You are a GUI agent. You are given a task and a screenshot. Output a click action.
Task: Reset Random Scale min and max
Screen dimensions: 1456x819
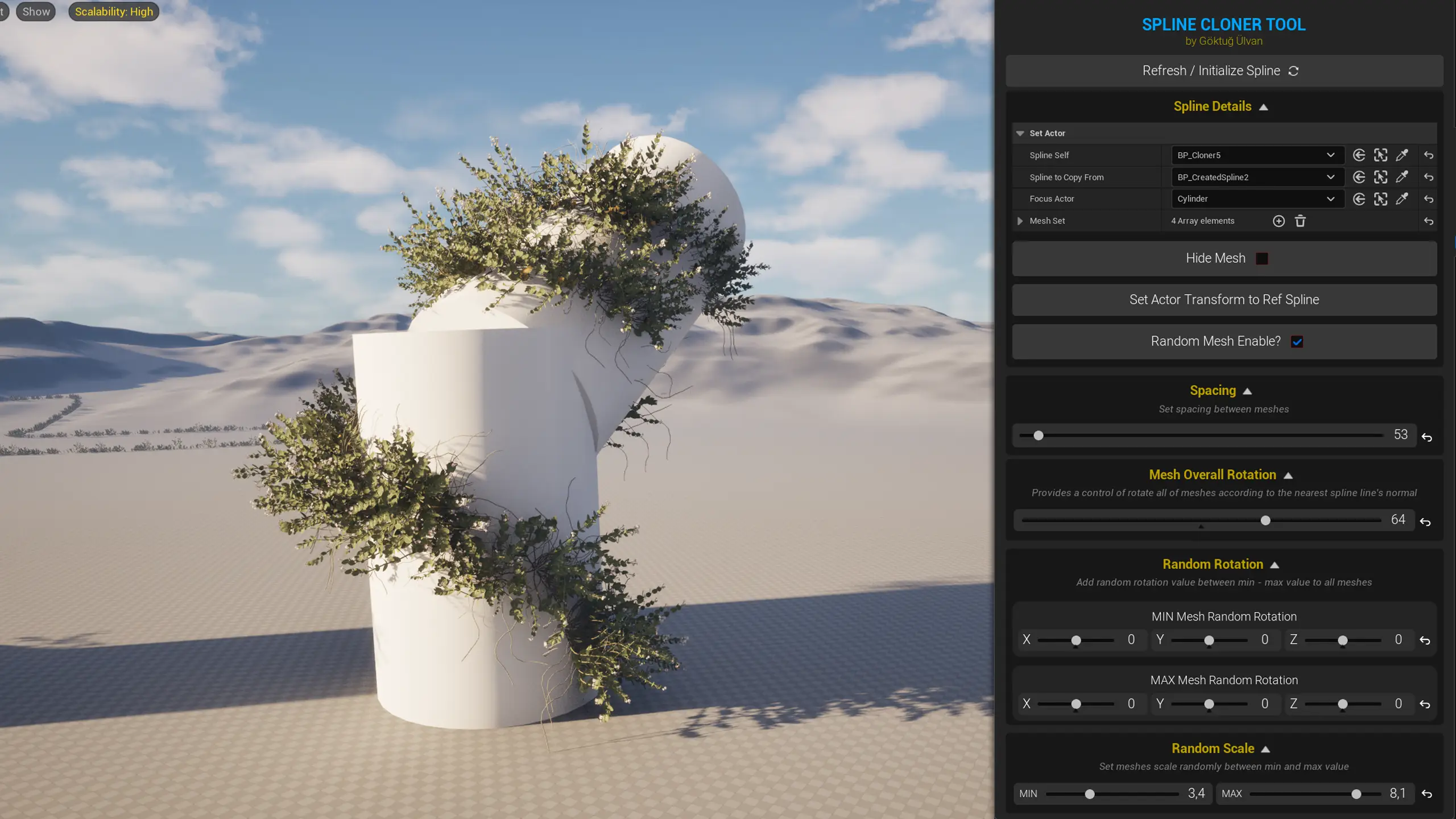[1426, 794]
